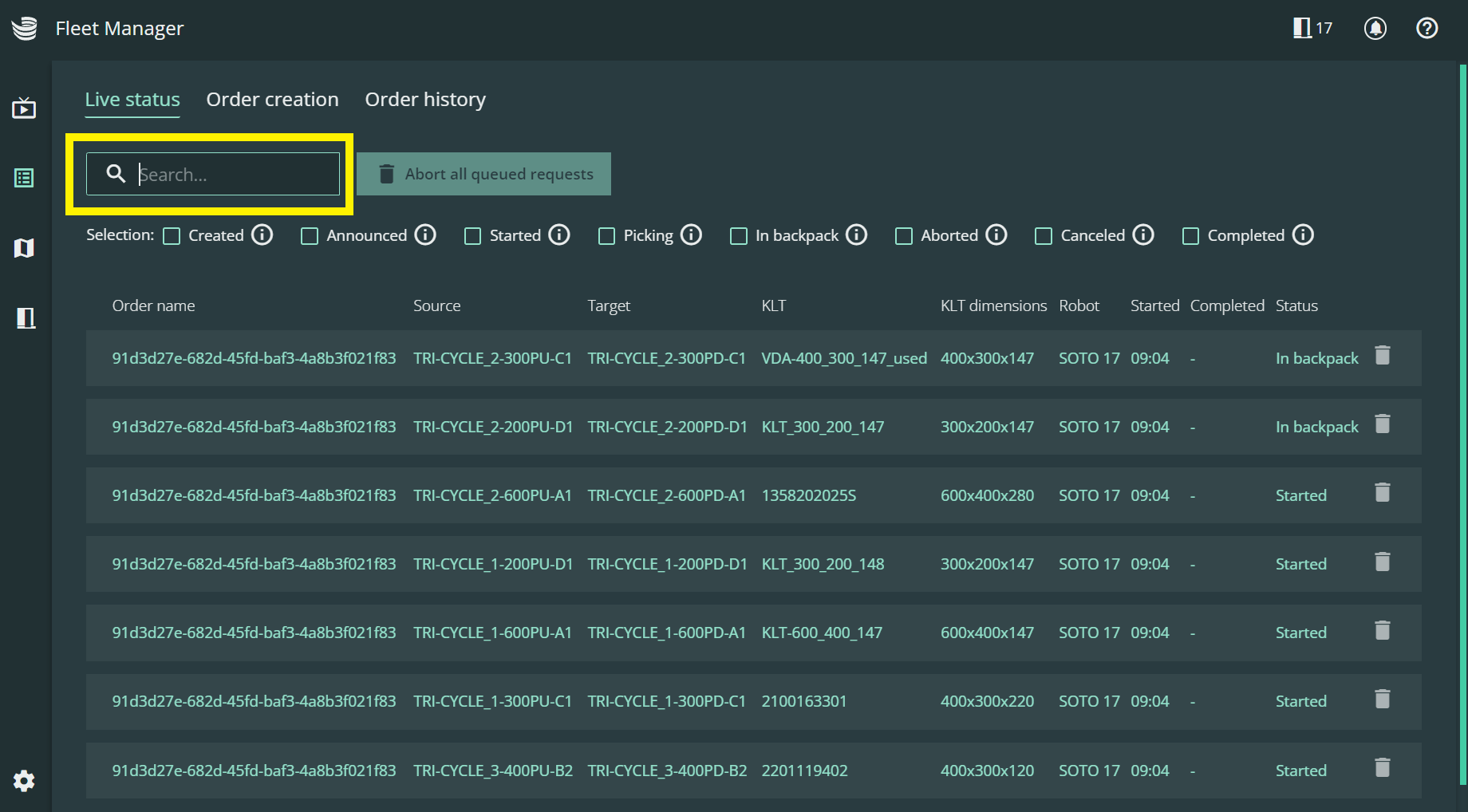Delete the VDA-400_300_147_used order via trash icon
Image resolution: width=1468 pixels, height=812 pixels.
(x=1382, y=356)
